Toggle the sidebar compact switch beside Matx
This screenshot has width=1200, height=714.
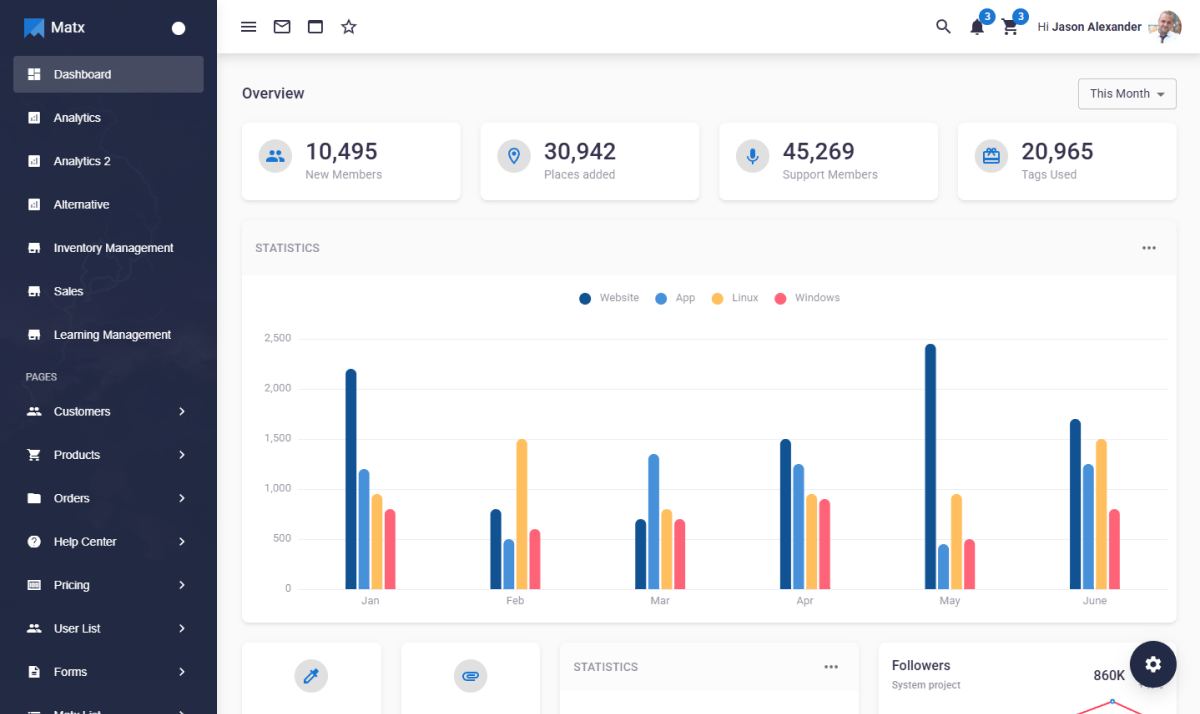pos(179,28)
